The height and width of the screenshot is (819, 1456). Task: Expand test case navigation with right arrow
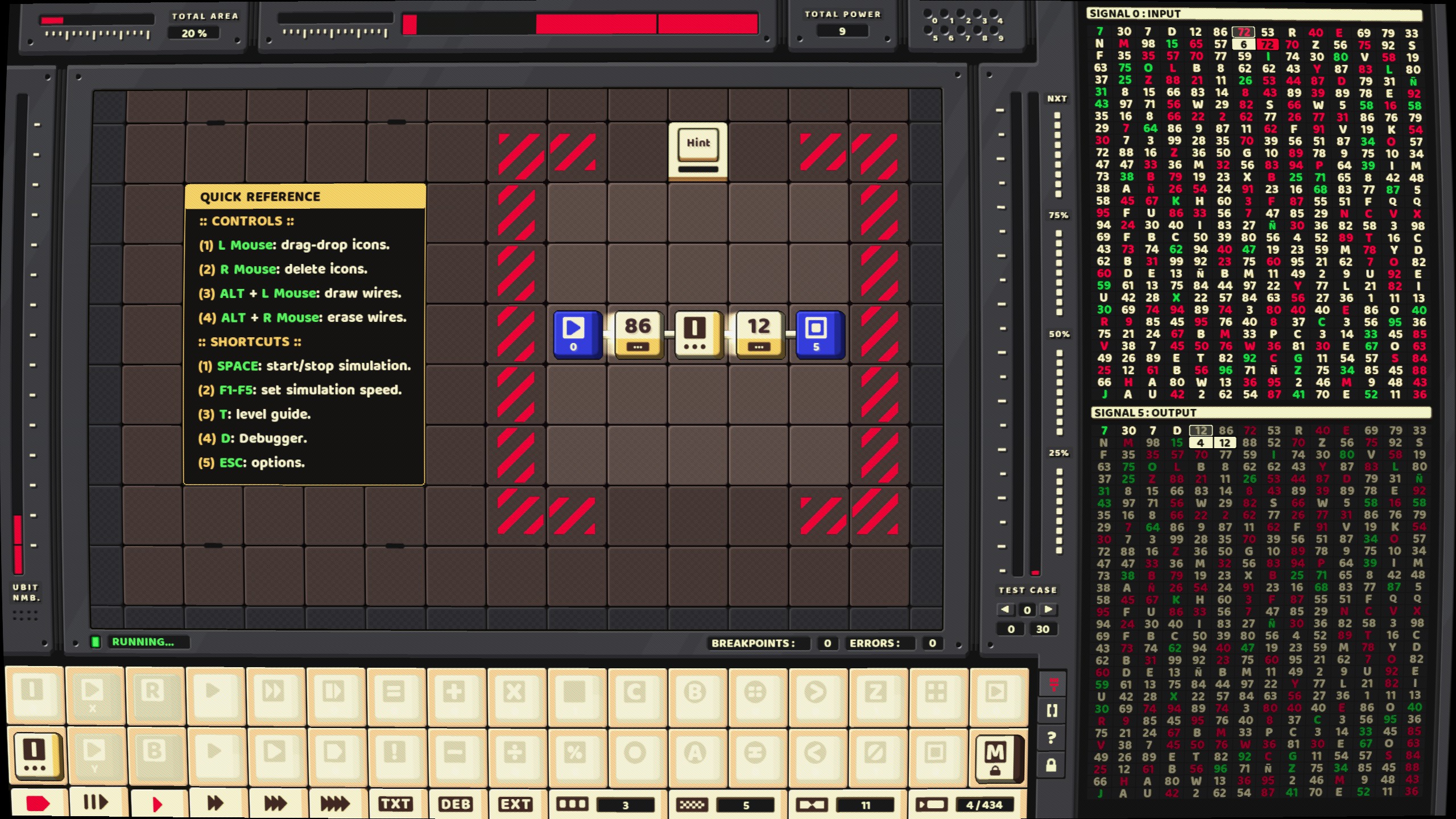[x=1047, y=609]
